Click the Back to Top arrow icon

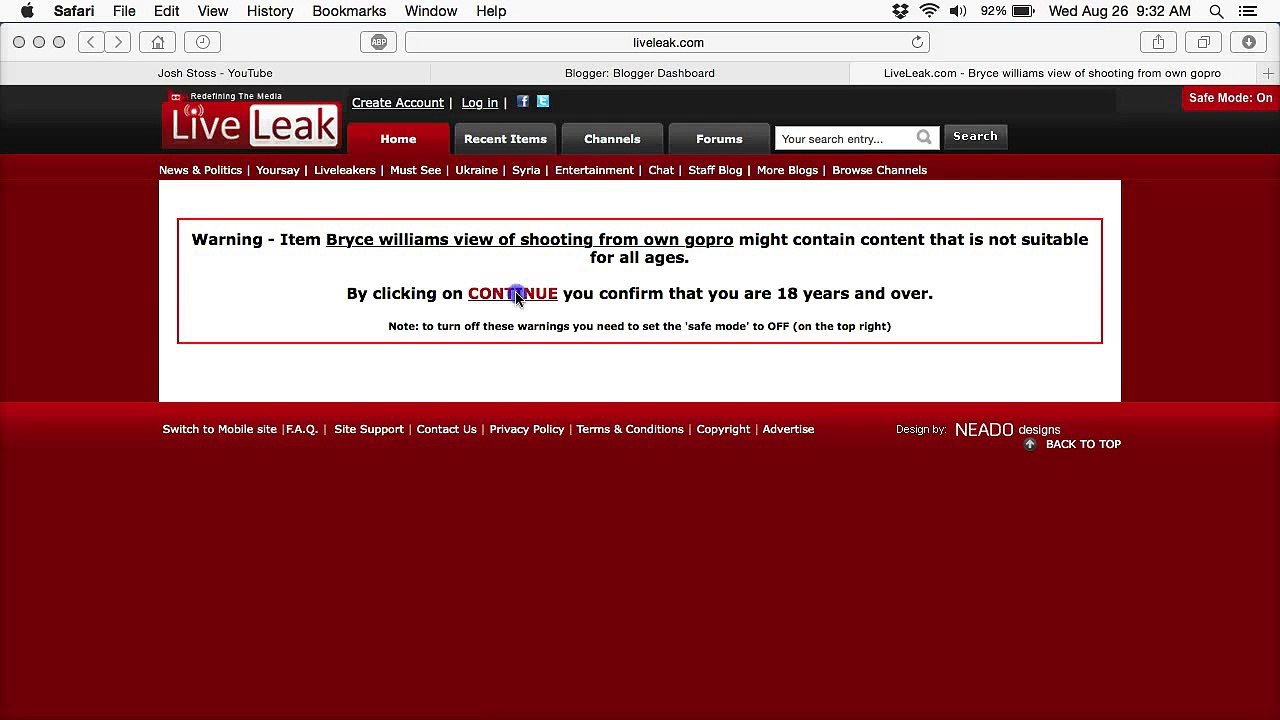click(1030, 444)
